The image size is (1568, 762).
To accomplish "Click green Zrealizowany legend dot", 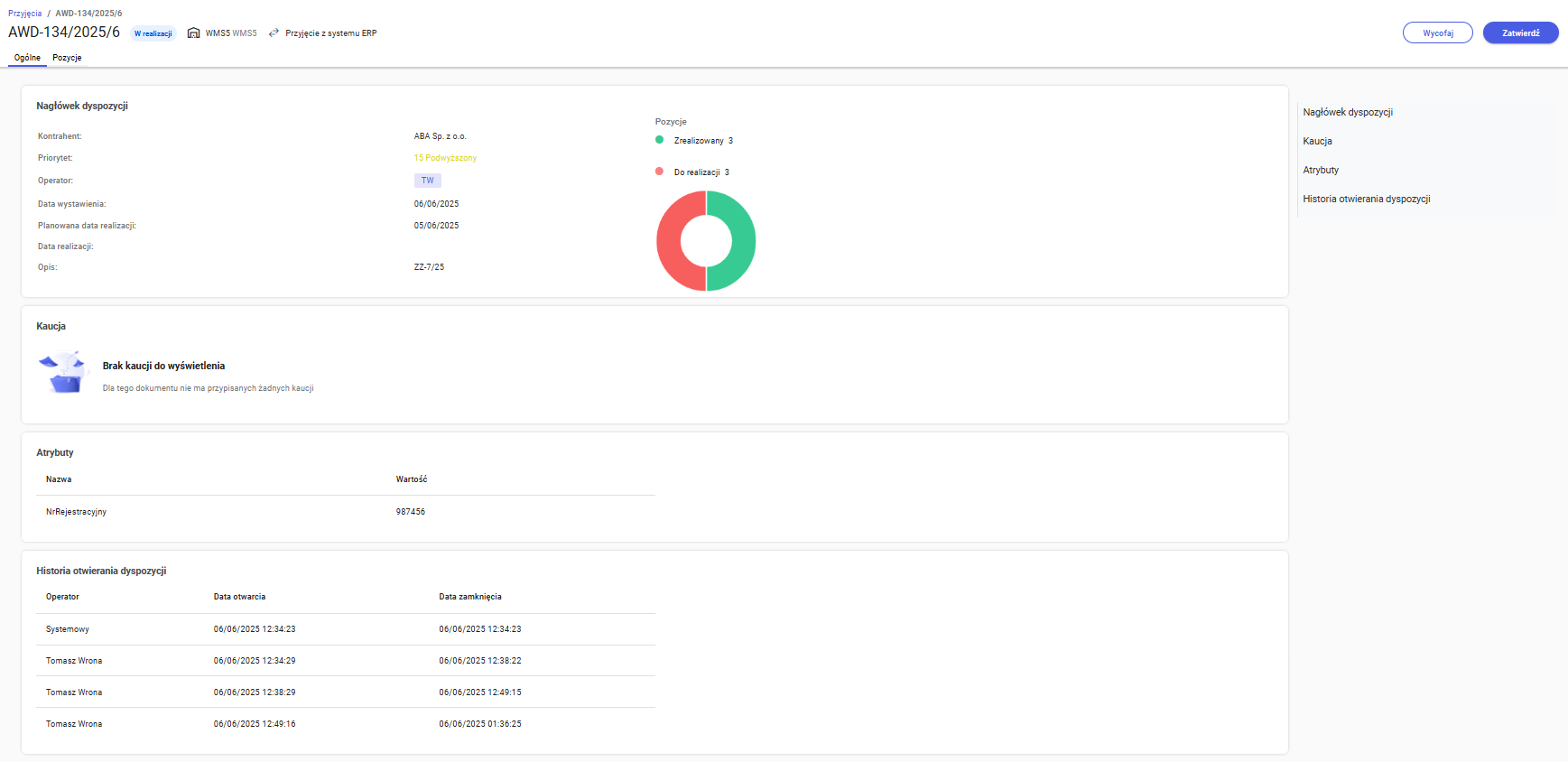I will [x=660, y=140].
